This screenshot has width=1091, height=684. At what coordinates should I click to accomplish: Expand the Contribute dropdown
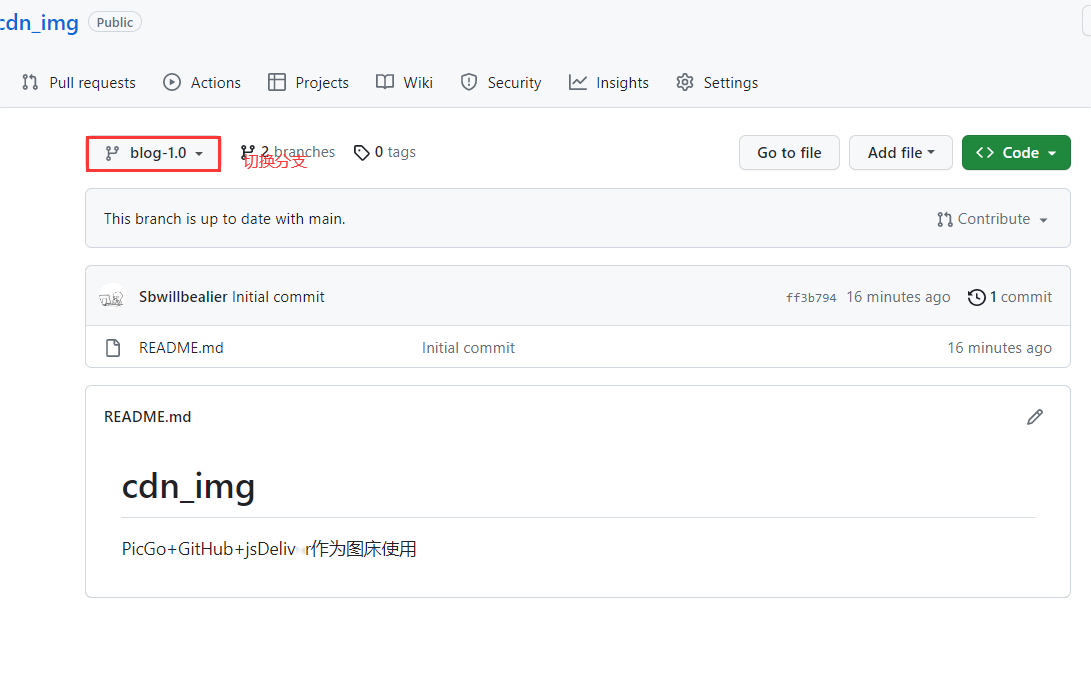[992, 218]
